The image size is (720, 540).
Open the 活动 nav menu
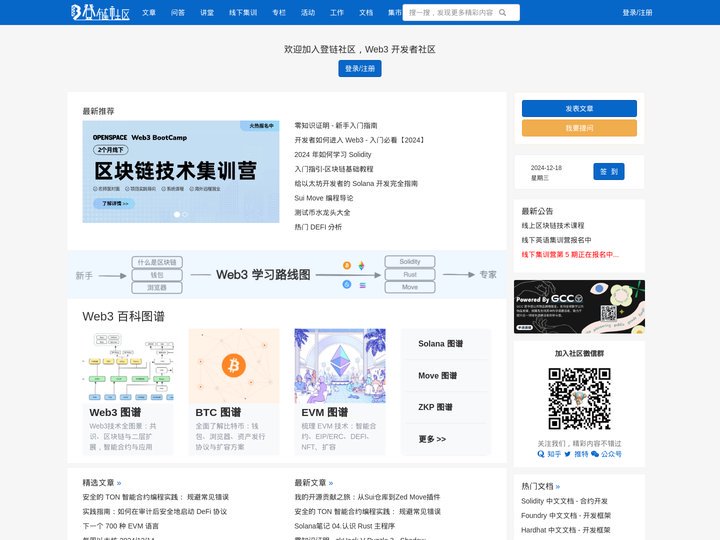[308, 12]
